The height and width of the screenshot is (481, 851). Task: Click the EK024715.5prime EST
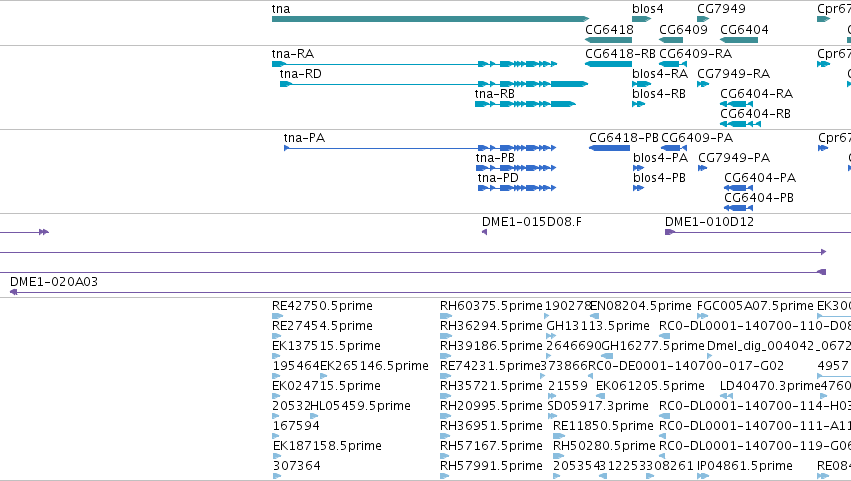coord(276,396)
